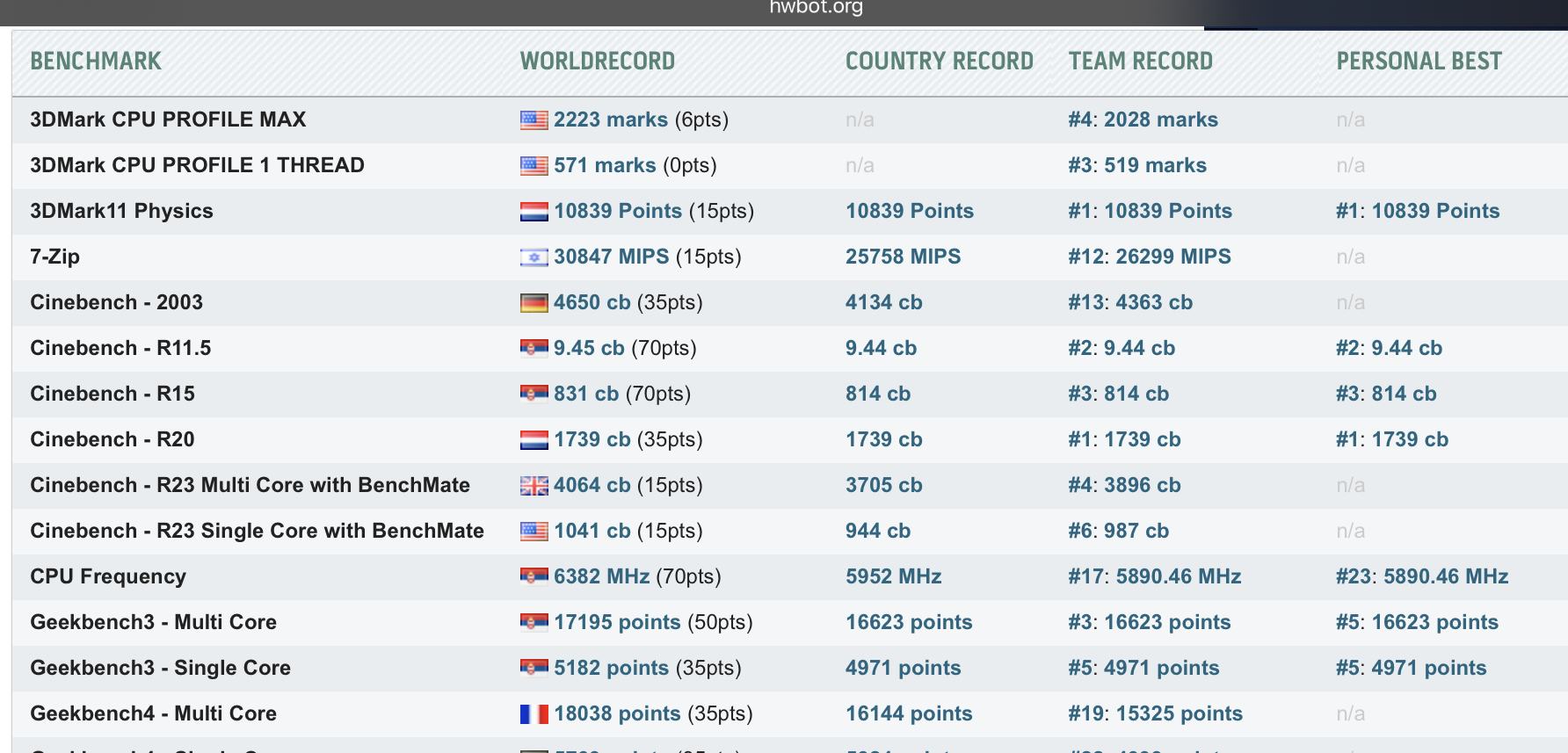Click Netherlands flag beside 1739 cb world record

pyautogui.click(x=534, y=440)
